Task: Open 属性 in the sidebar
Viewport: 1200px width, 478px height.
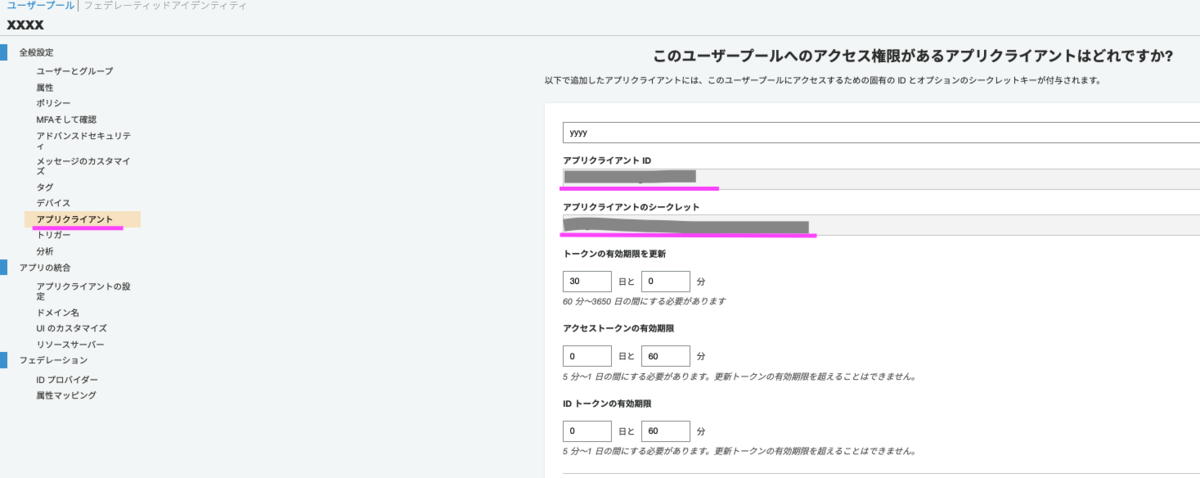Action: click(45, 87)
